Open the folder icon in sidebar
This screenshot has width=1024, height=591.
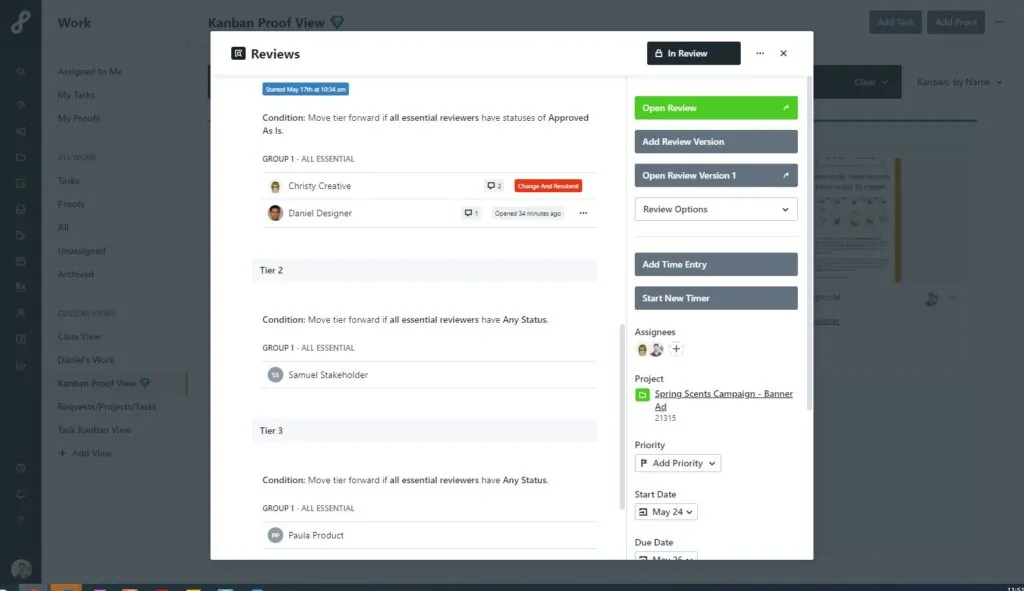click(x=21, y=157)
